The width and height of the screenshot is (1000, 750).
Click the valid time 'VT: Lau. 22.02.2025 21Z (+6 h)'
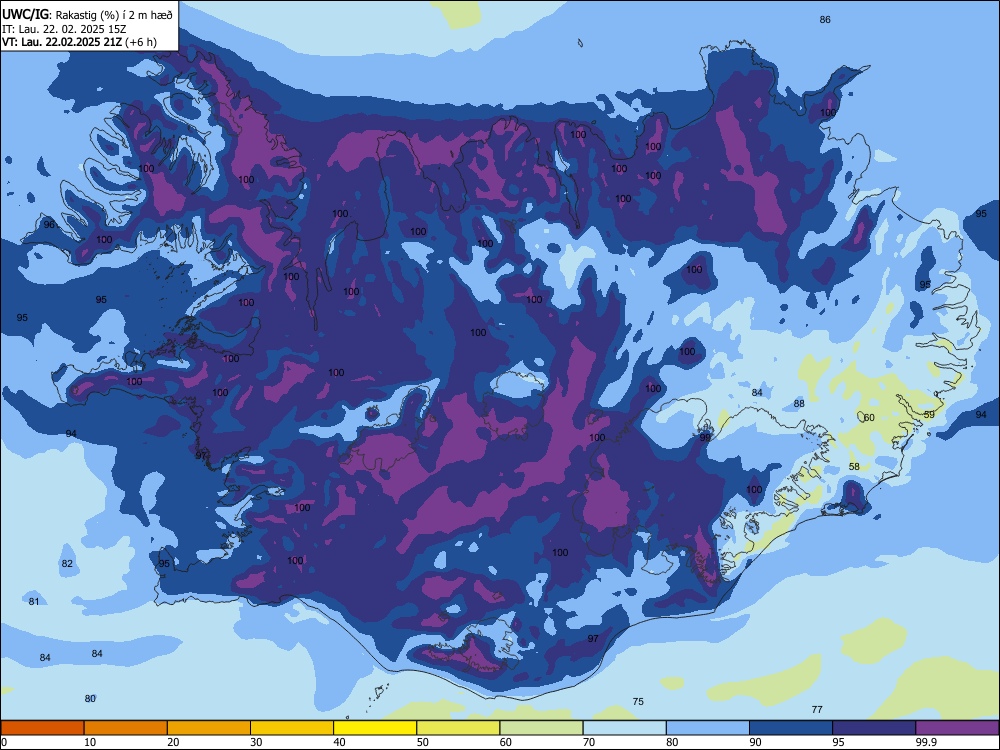point(79,42)
